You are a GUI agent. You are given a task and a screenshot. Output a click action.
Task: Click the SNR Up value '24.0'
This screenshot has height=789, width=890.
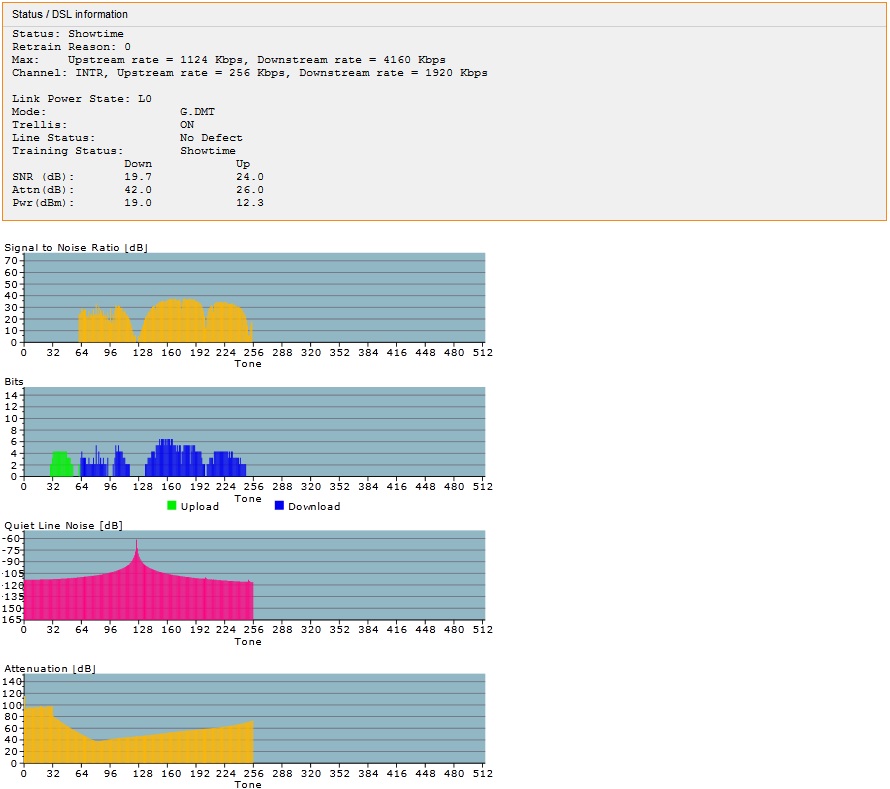point(250,177)
